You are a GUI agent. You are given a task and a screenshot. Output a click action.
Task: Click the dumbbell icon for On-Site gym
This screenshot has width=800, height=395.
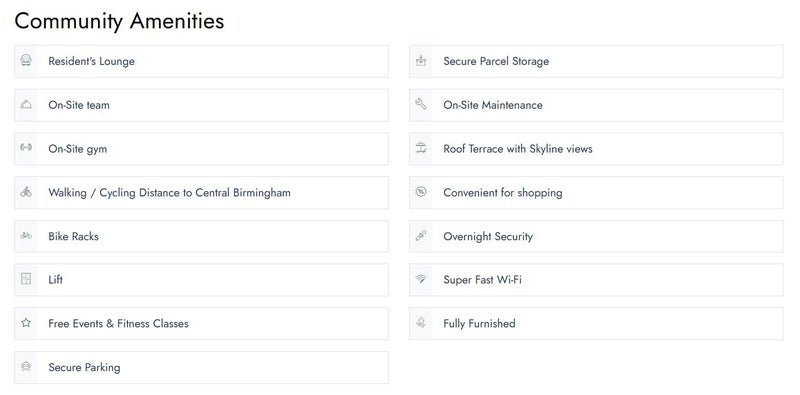tap(26, 147)
